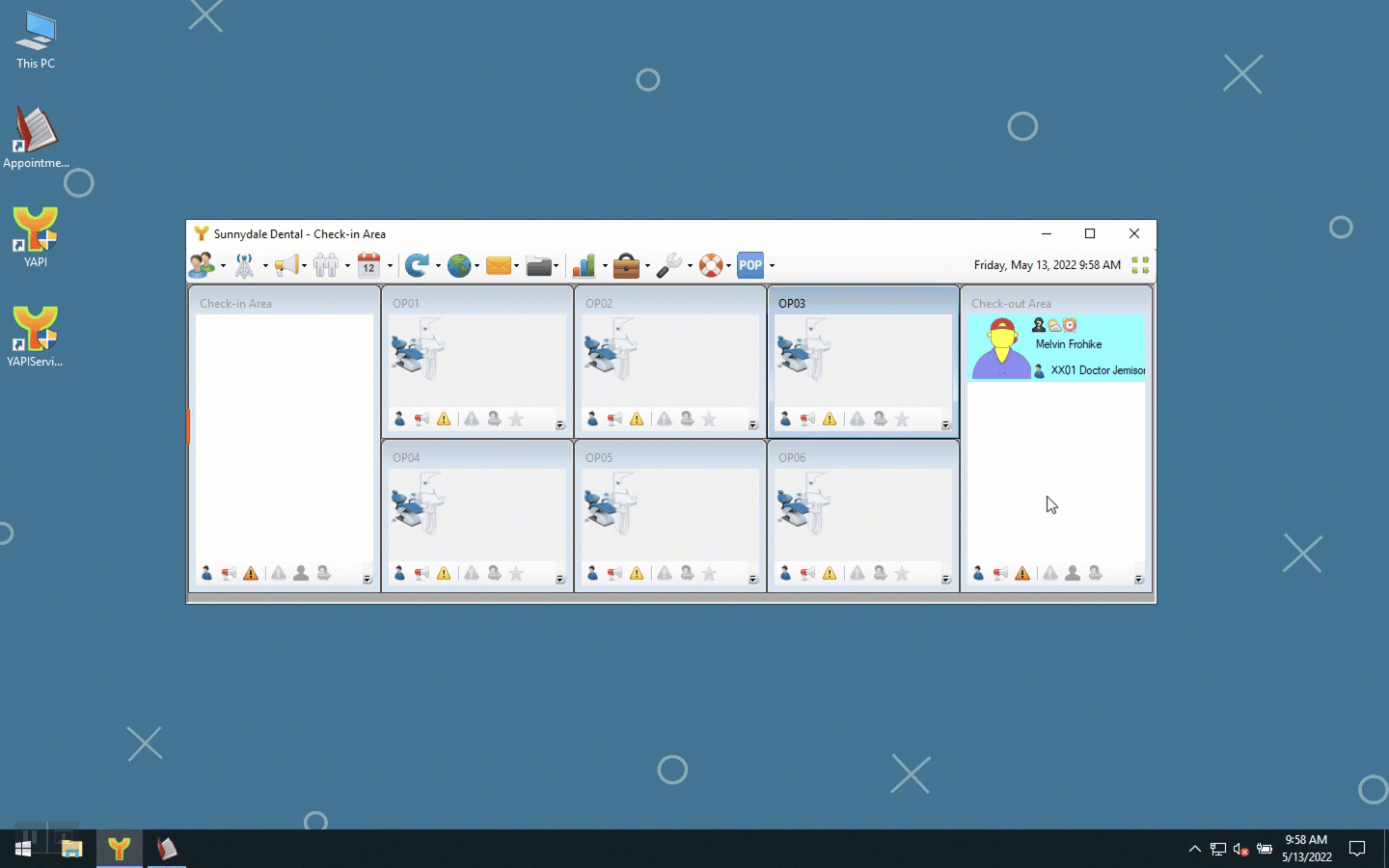1389x868 pixels.
Task: Select patient Melvin Frohike in Check-out Area
Action: 1068,344
